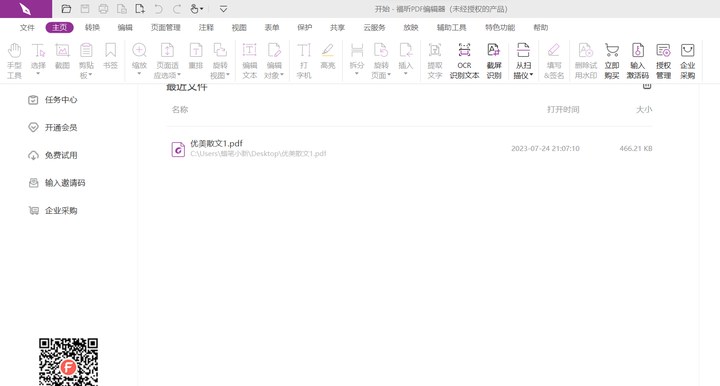Screen dimensions: 720x386
Task: Open the 云服务 cloud services tab
Action: click(374, 28)
